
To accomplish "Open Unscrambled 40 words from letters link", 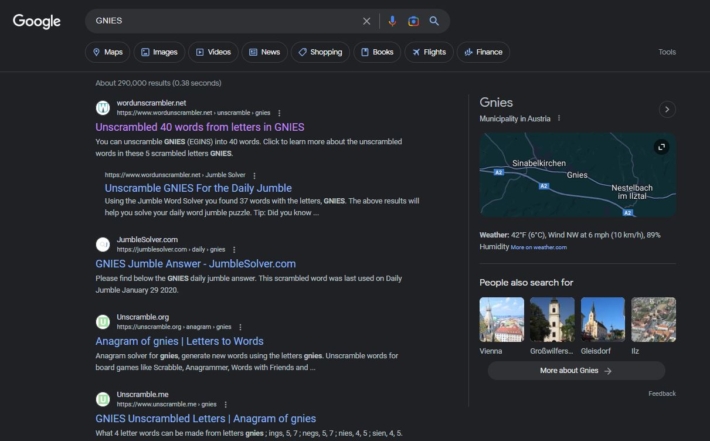I will pyautogui.click(x=200, y=127).
